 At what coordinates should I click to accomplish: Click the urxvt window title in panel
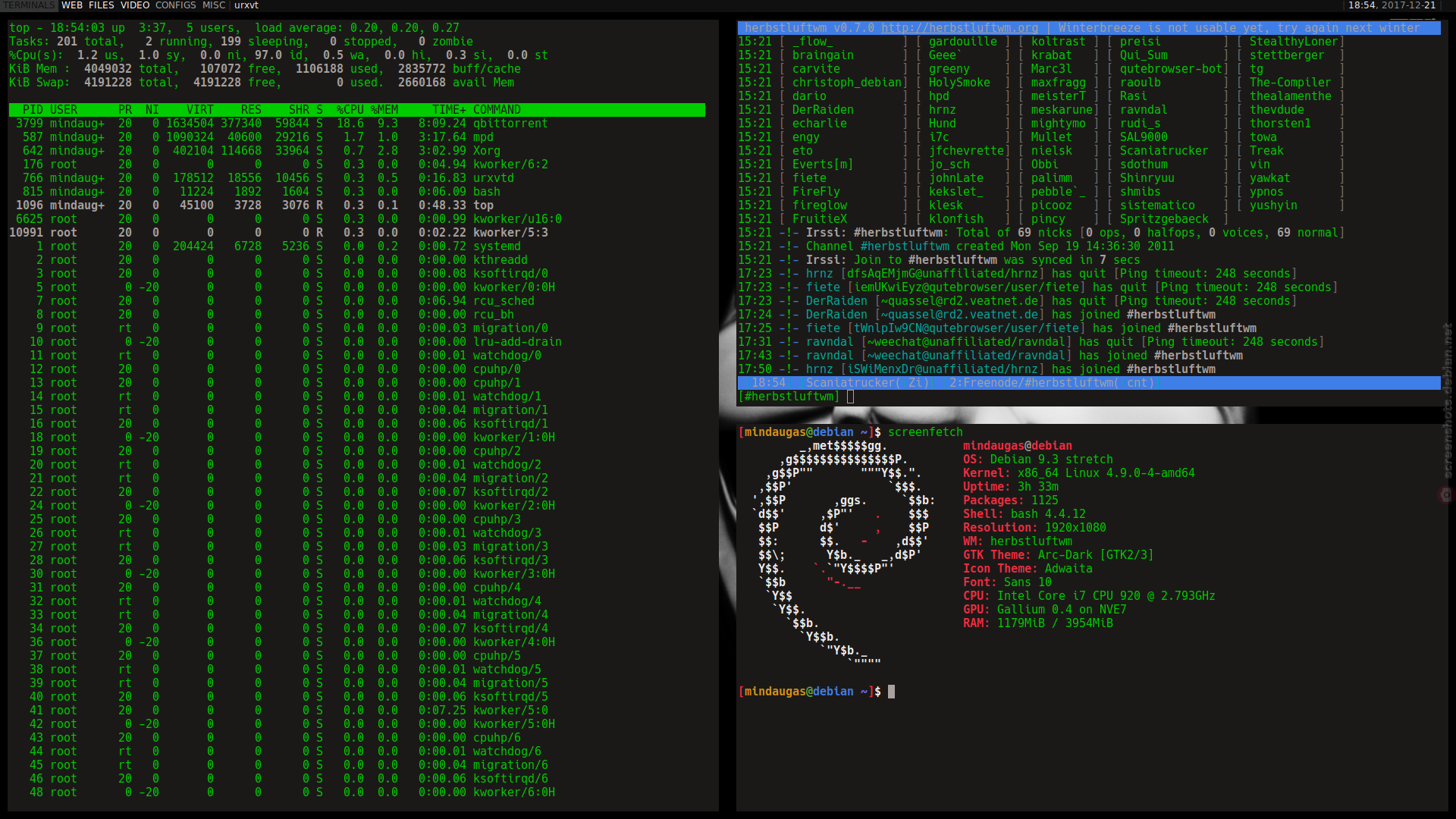coord(246,5)
